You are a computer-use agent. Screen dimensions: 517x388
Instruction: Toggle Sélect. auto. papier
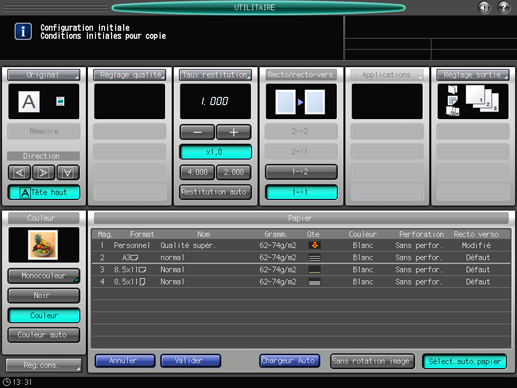pyautogui.click(x=464, y=361)
